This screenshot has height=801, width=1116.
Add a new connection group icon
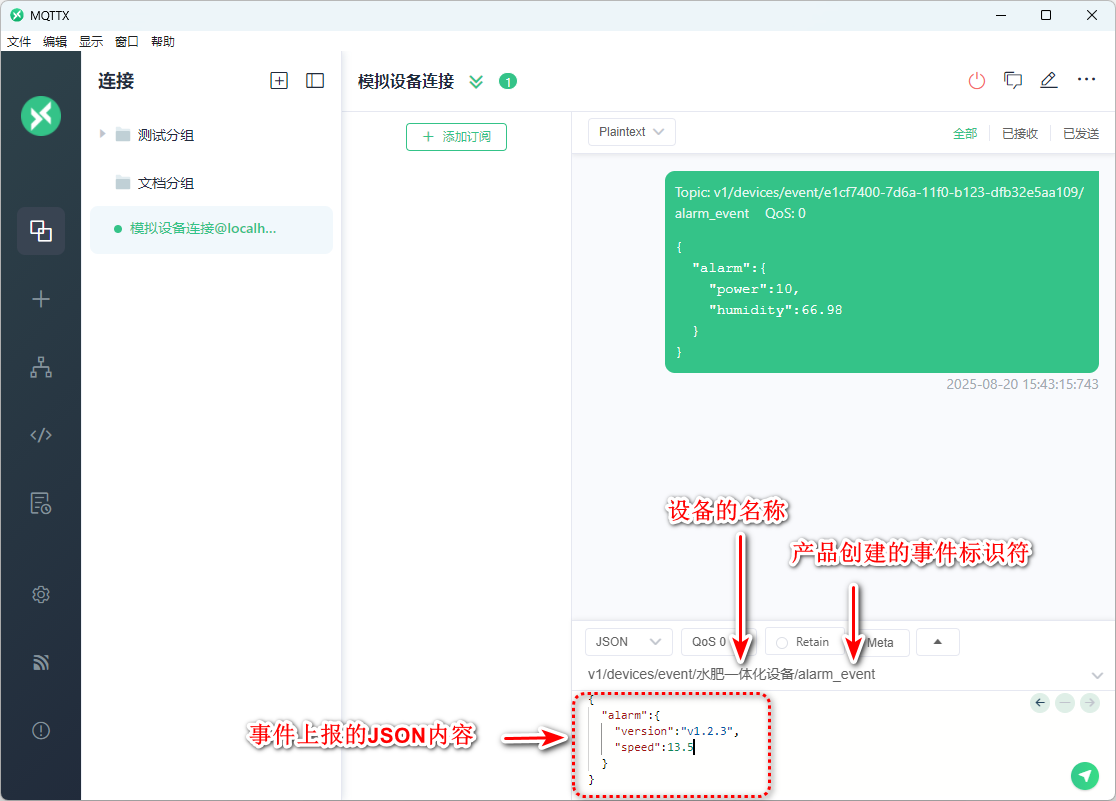click(x=279, y=81)
